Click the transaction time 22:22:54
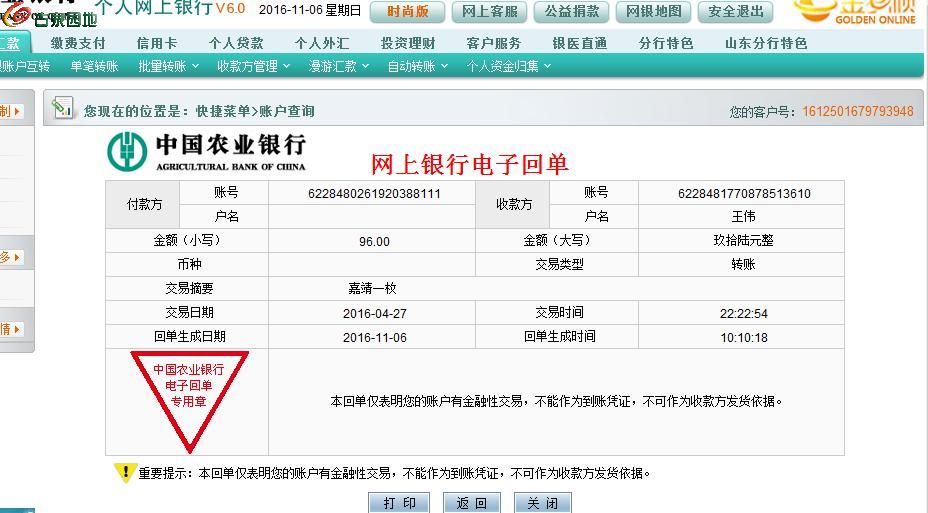Viewport: 928px width, 513px height. tap(743, 314)
